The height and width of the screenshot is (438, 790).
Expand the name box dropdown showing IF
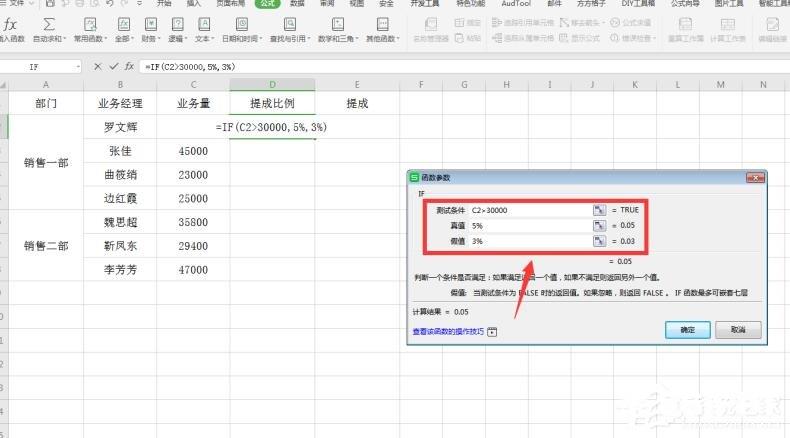click(x=78, y=67)
